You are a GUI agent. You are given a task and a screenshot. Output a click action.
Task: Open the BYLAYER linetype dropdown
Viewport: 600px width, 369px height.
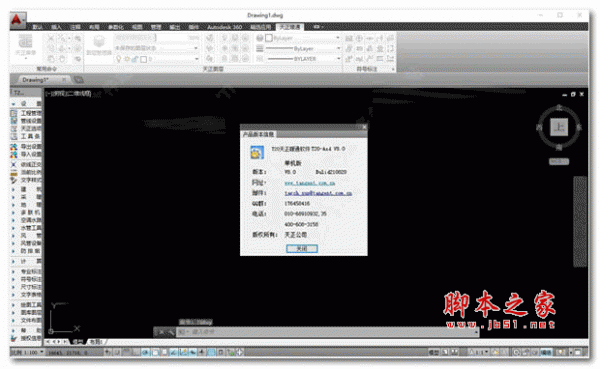tap(338, 59)
